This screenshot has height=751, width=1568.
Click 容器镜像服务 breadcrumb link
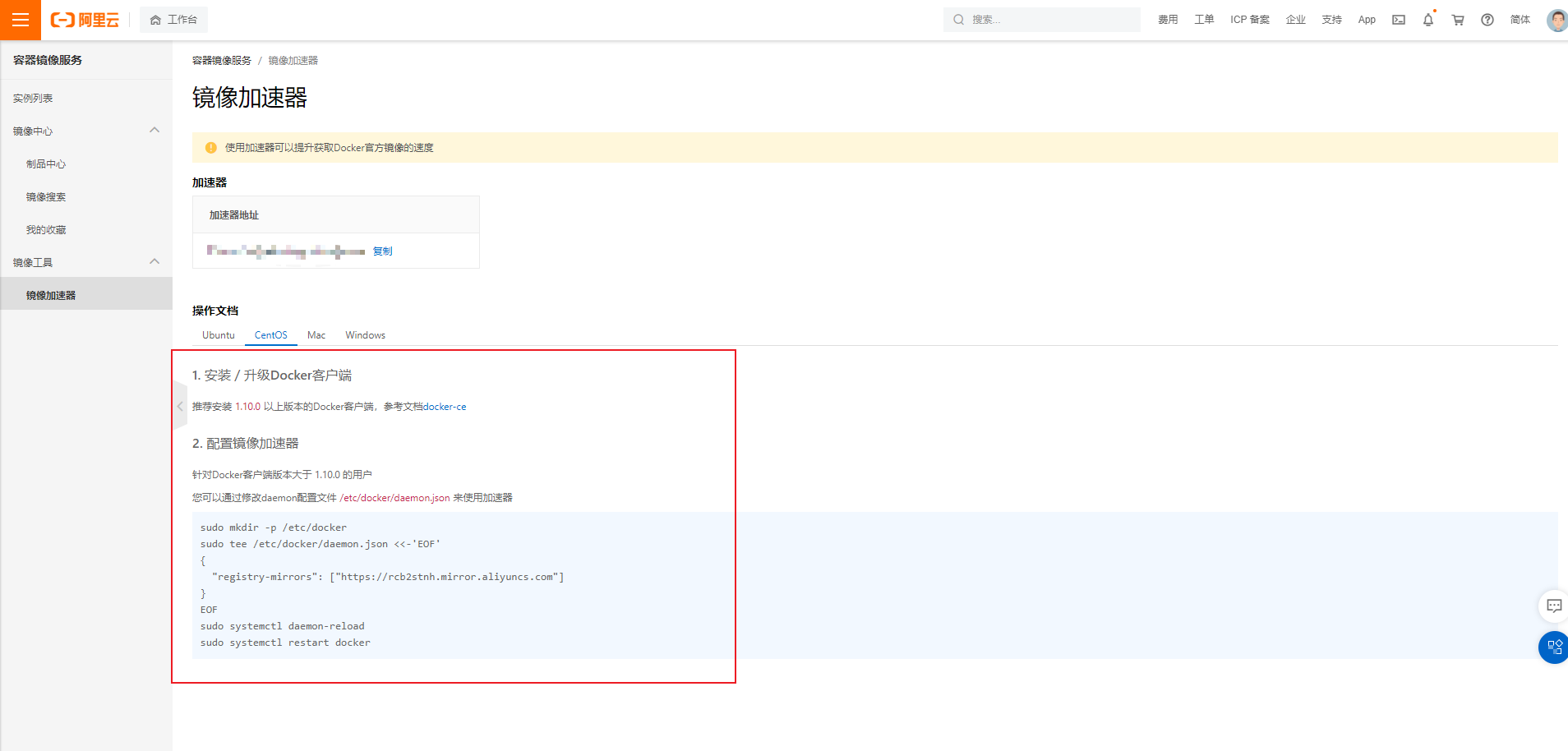point(222,61)
